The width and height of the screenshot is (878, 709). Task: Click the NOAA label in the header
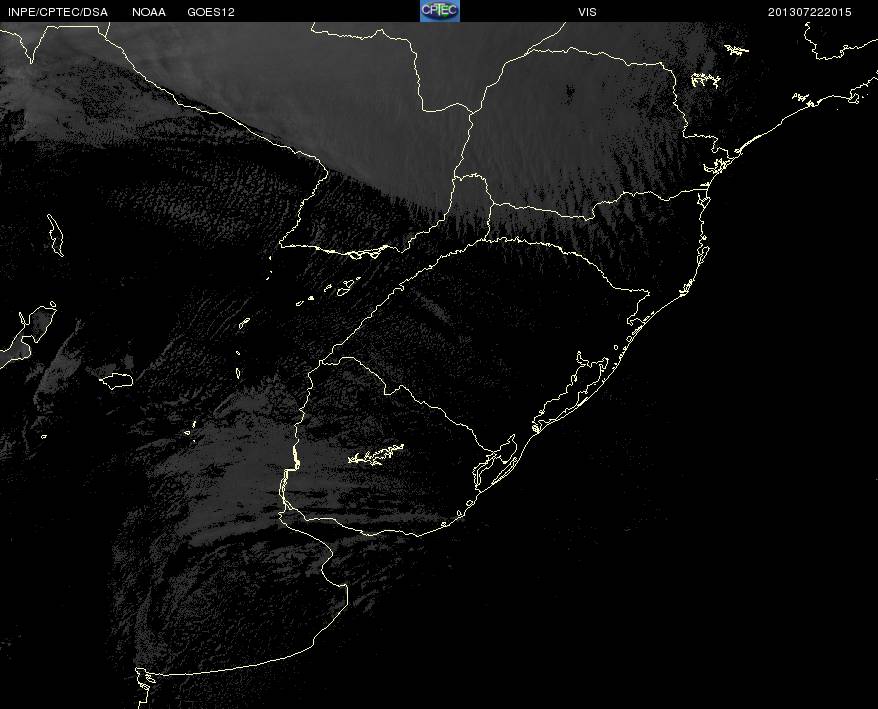click(x=149, y=12)
